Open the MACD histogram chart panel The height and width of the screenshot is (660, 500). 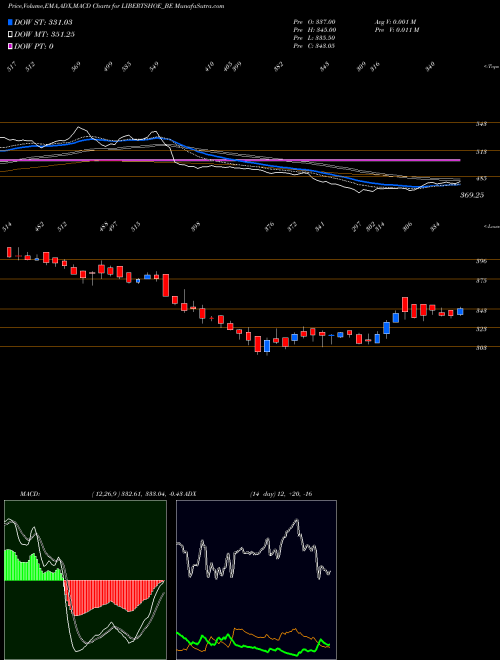point(85,580)
